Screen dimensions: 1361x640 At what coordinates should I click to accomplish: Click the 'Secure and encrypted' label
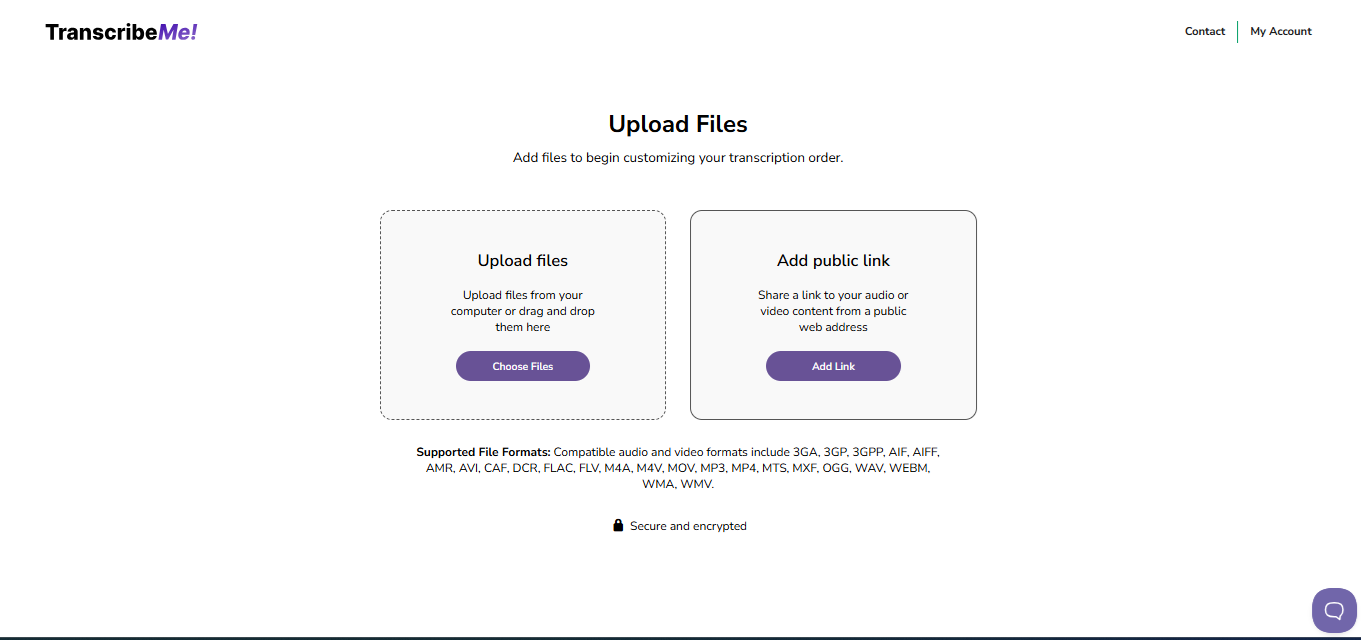click(688, 525)
